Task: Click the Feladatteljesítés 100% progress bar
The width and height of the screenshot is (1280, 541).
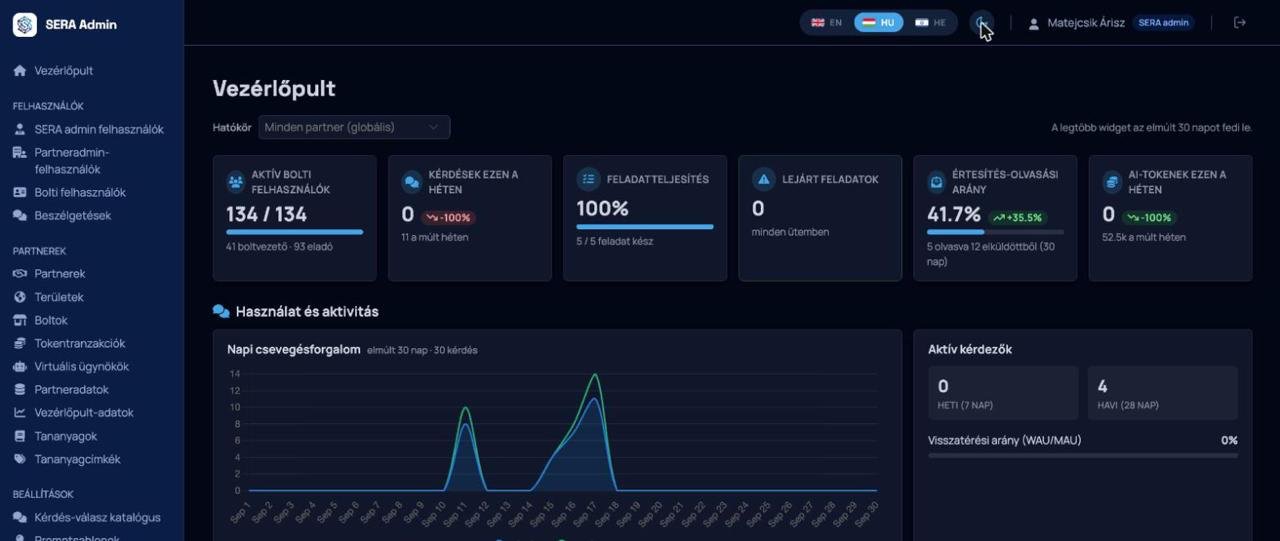Action: coord(645,227)
